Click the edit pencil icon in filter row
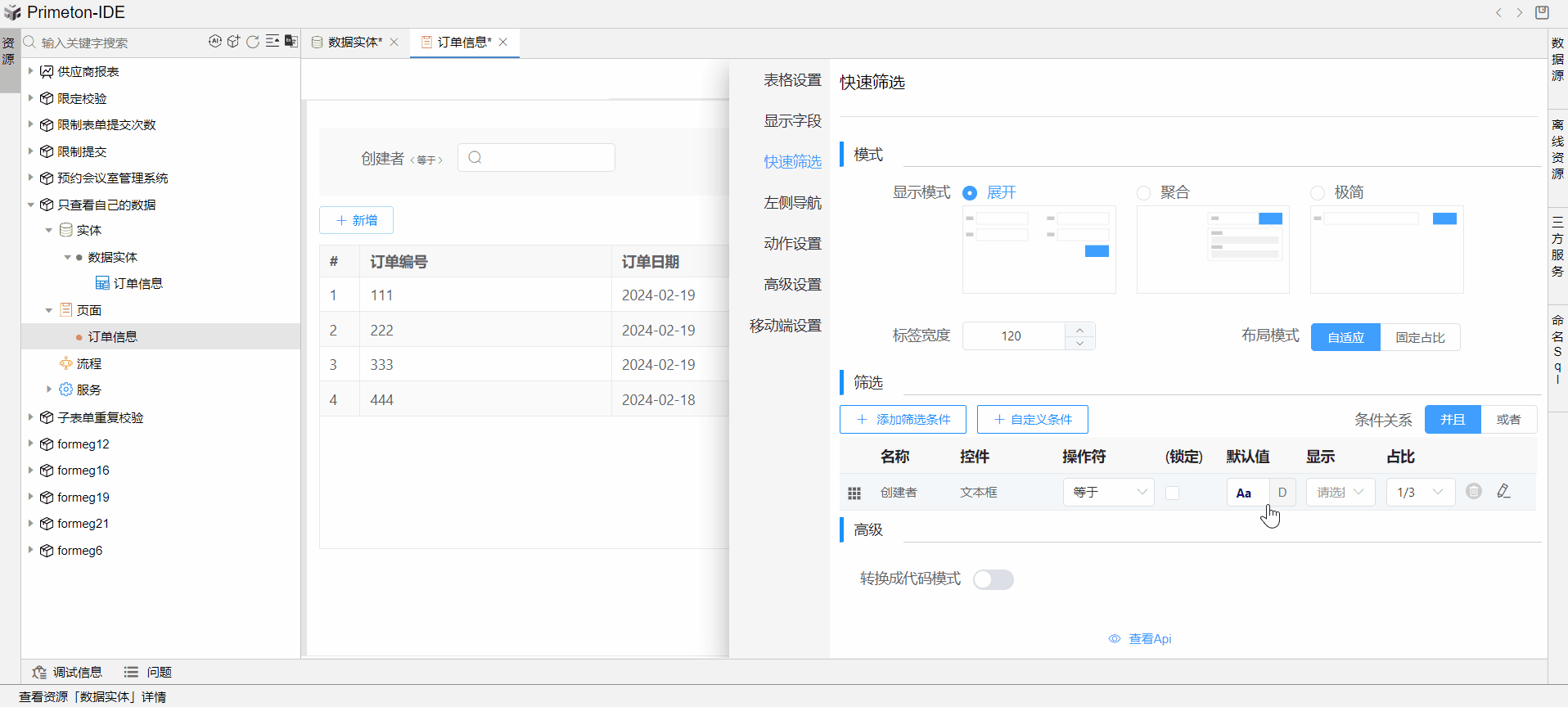This screenshot has height=707, width=1568. tap(1503, 492)
